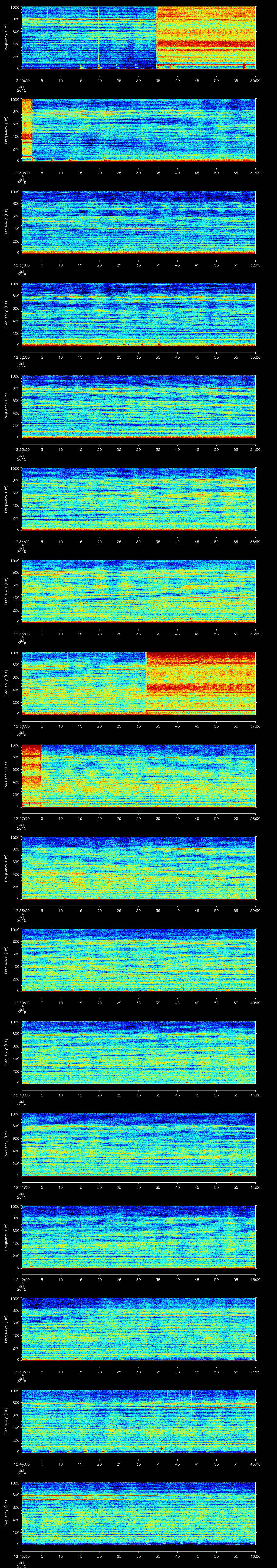Click the 12:38:00 start time label

tap(22, 910)
